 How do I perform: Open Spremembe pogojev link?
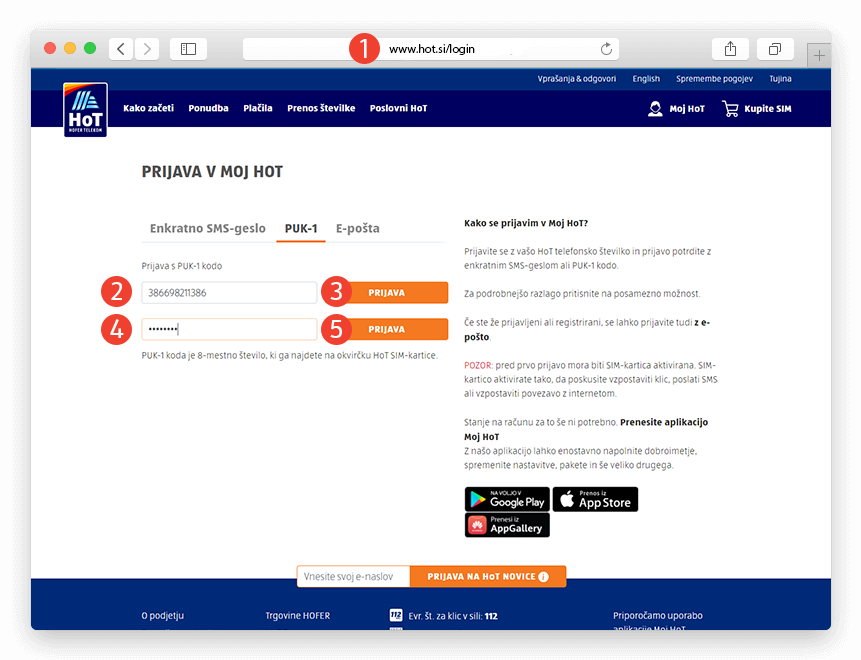pyautogui.click(x=714, y=79)
